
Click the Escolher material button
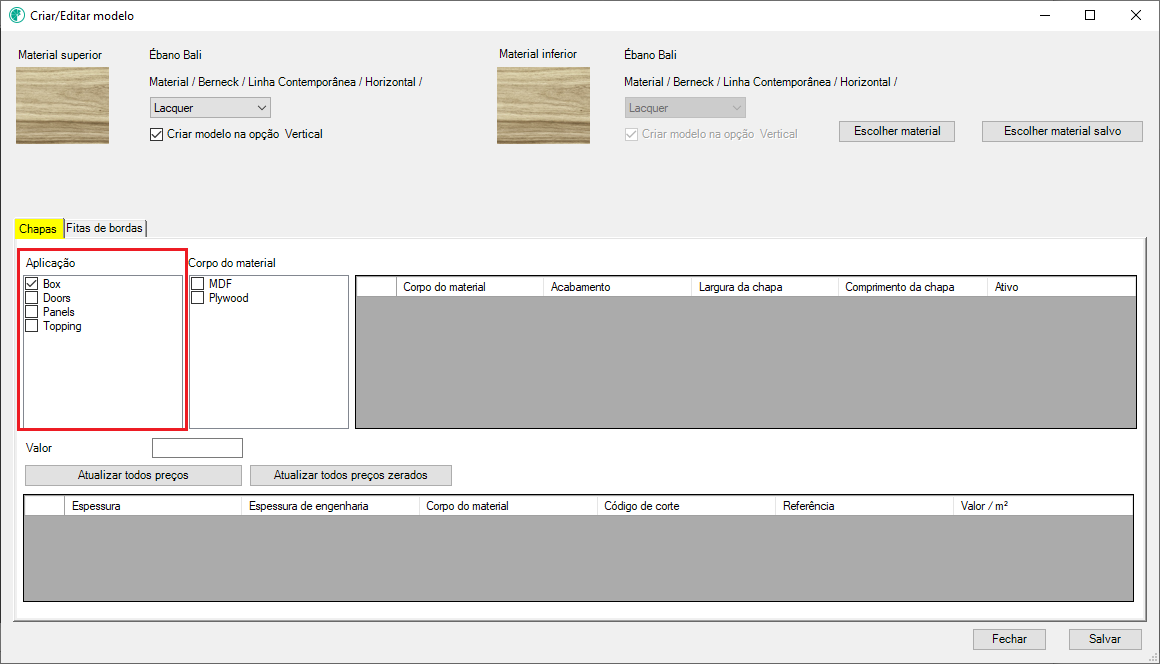[x=897, y=131]
